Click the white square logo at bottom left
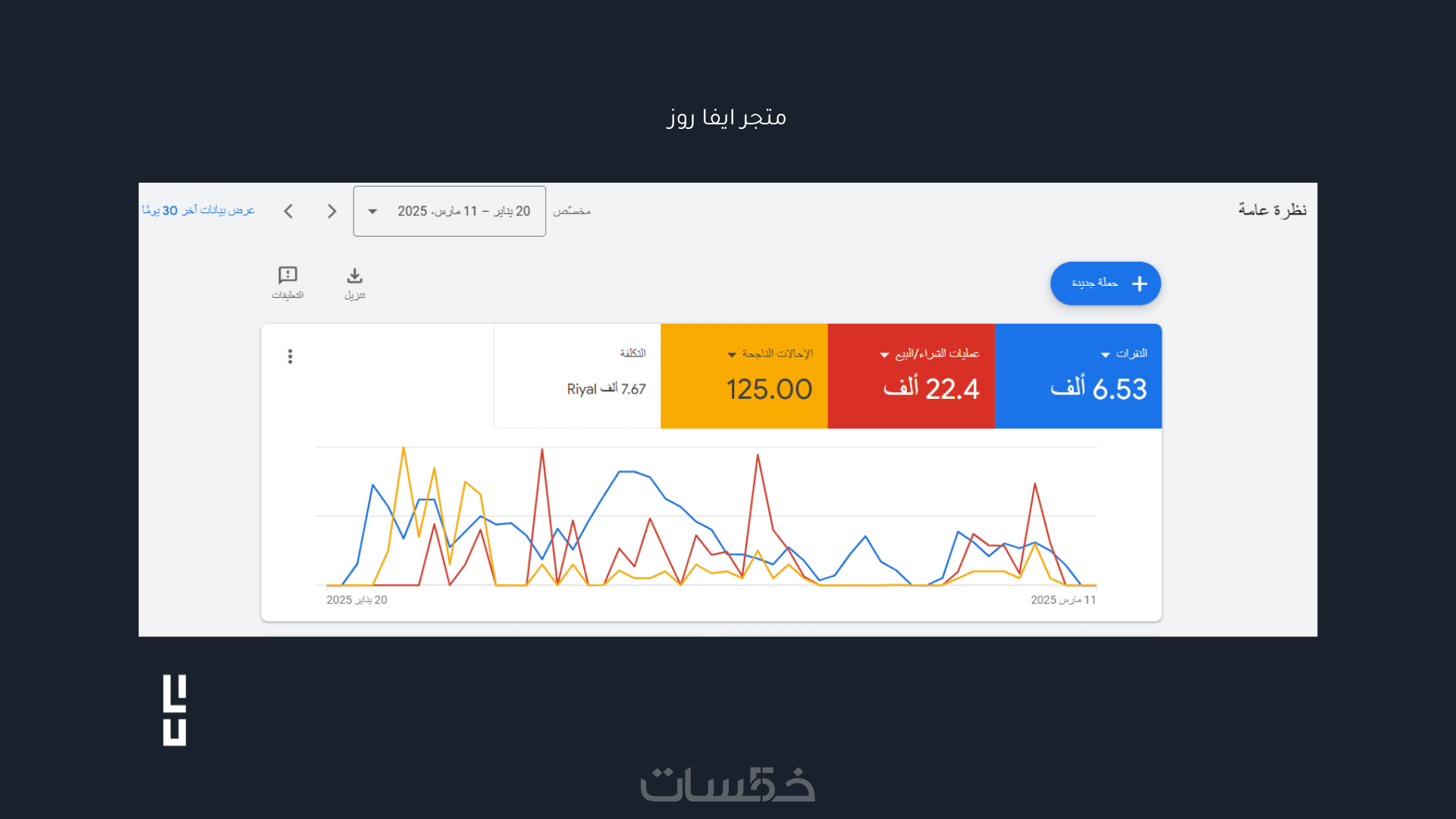 point(174,710)
